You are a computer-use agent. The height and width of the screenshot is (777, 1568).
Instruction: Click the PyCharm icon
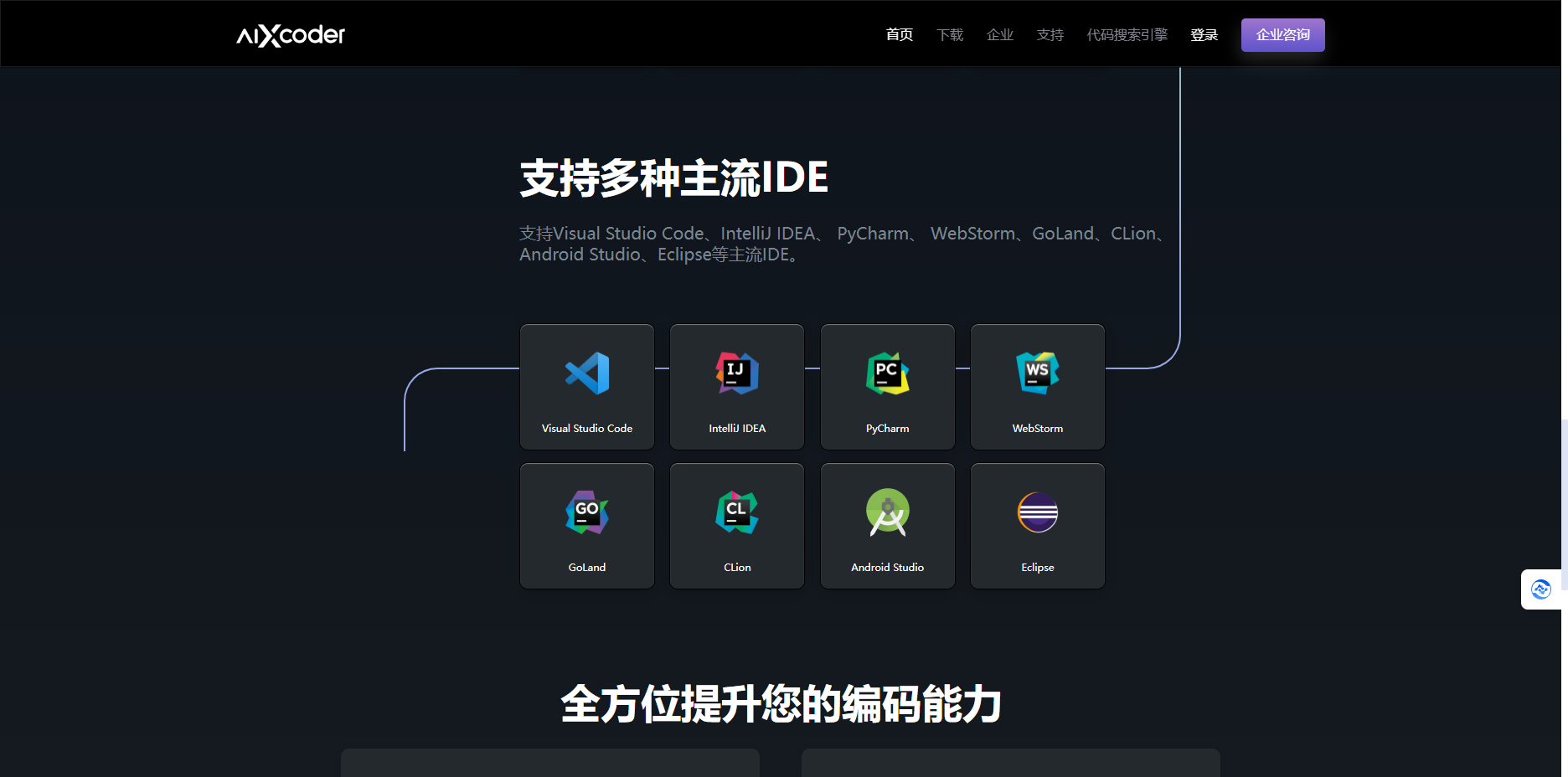(887, 373)
